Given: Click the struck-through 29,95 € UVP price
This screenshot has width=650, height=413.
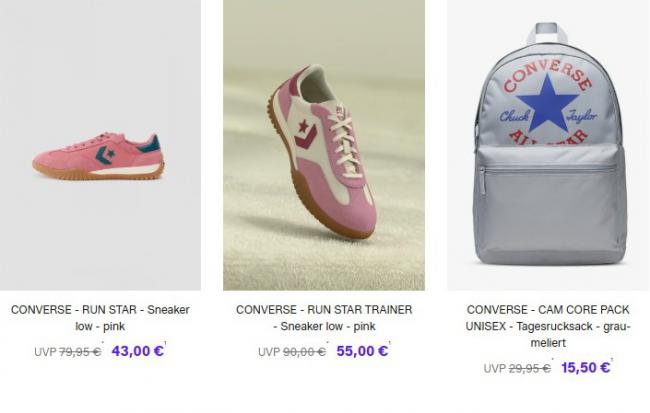Looking at the screenshot, I should pos(529,368).
